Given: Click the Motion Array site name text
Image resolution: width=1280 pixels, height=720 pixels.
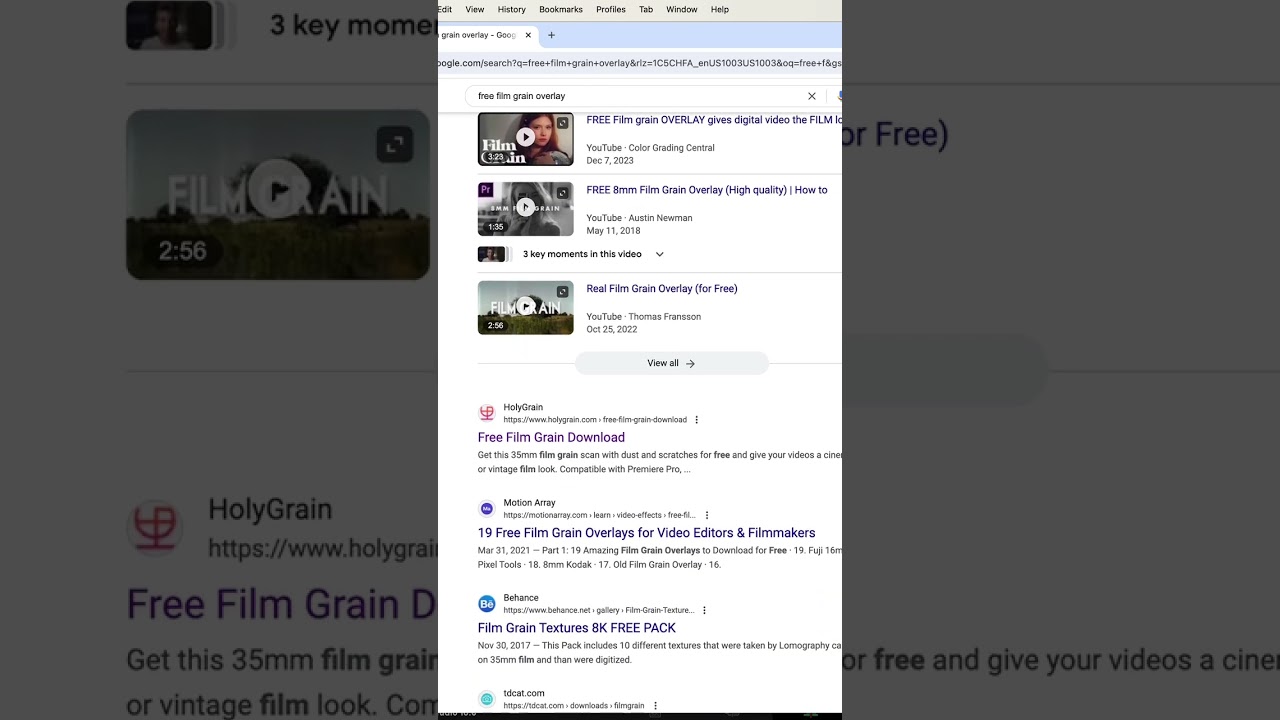Looking at the screenshot, I should (529, 503).
